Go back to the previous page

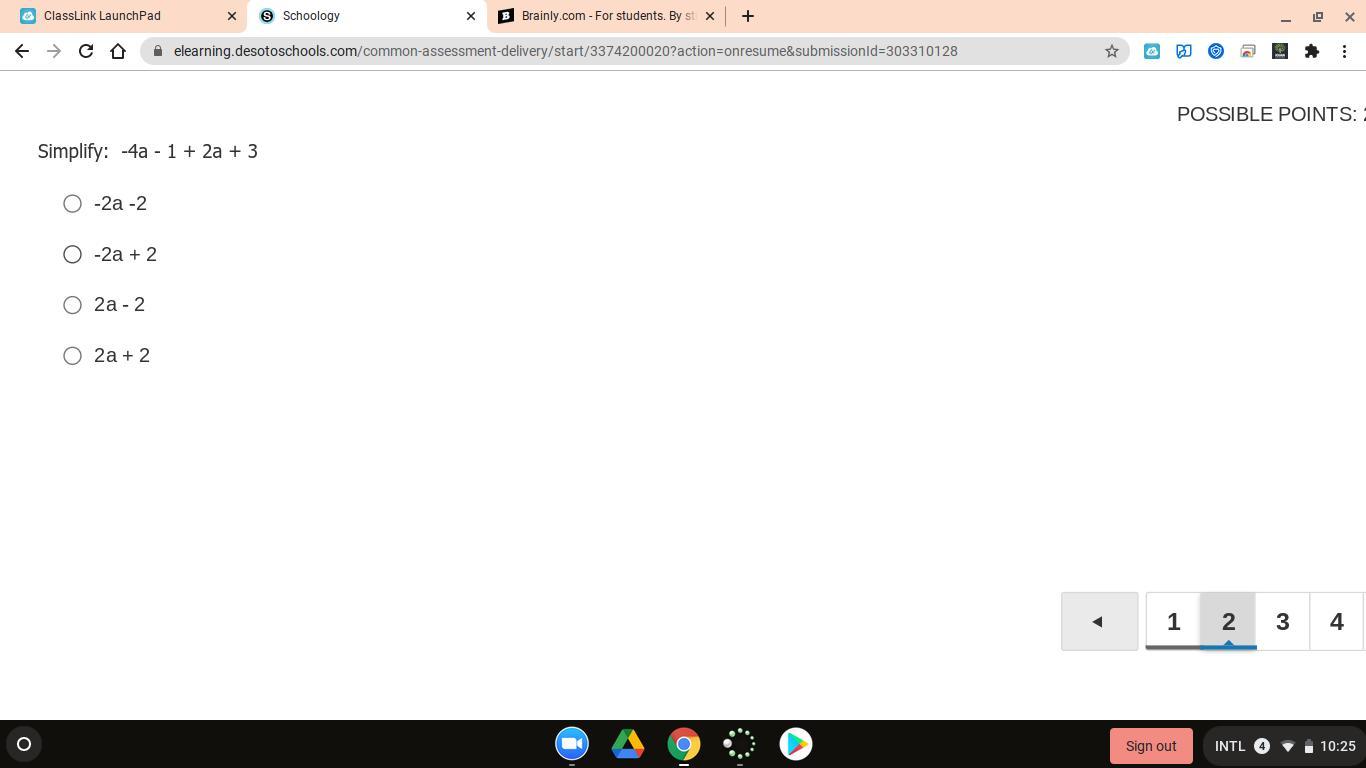[x=22, y=51]
